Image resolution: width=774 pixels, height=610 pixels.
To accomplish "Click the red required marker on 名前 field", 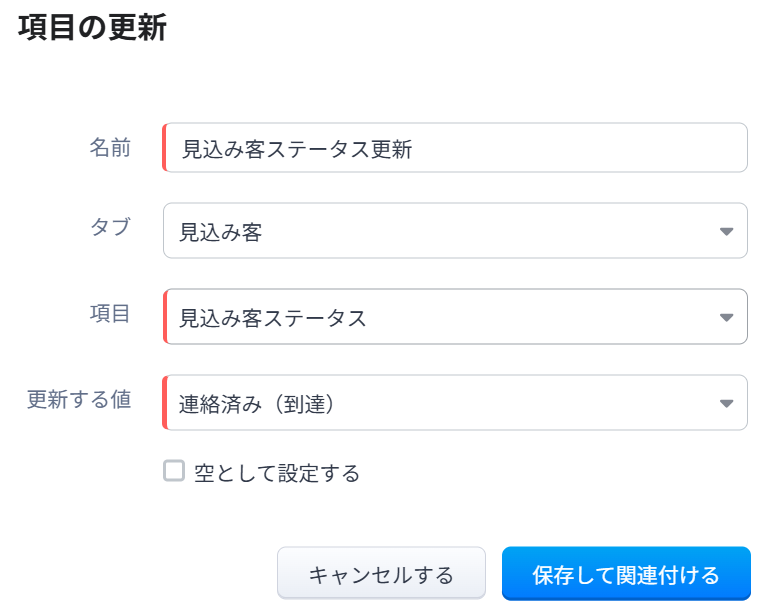I will coord(164,148).
